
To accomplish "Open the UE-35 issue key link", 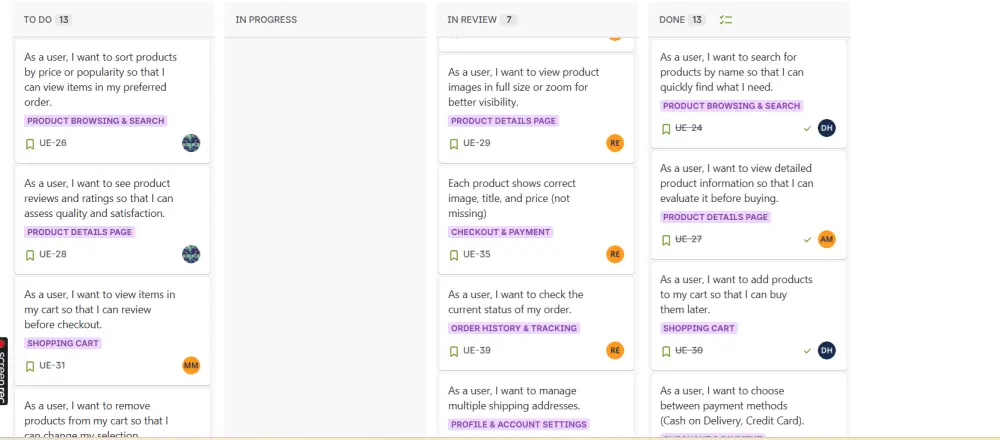I will coord(477,254).
